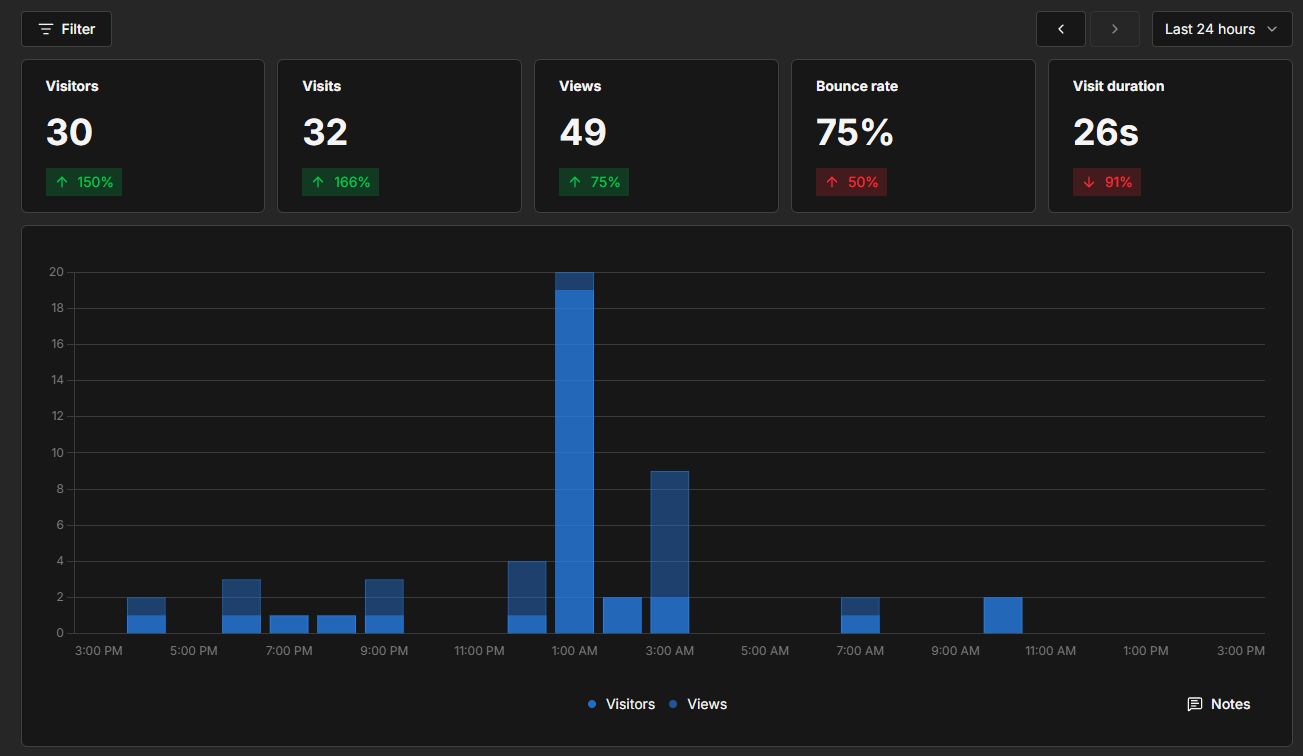Click the 3:00 AM chart bar
This screenshot has width=1303, height=756.
click(669, 552)
